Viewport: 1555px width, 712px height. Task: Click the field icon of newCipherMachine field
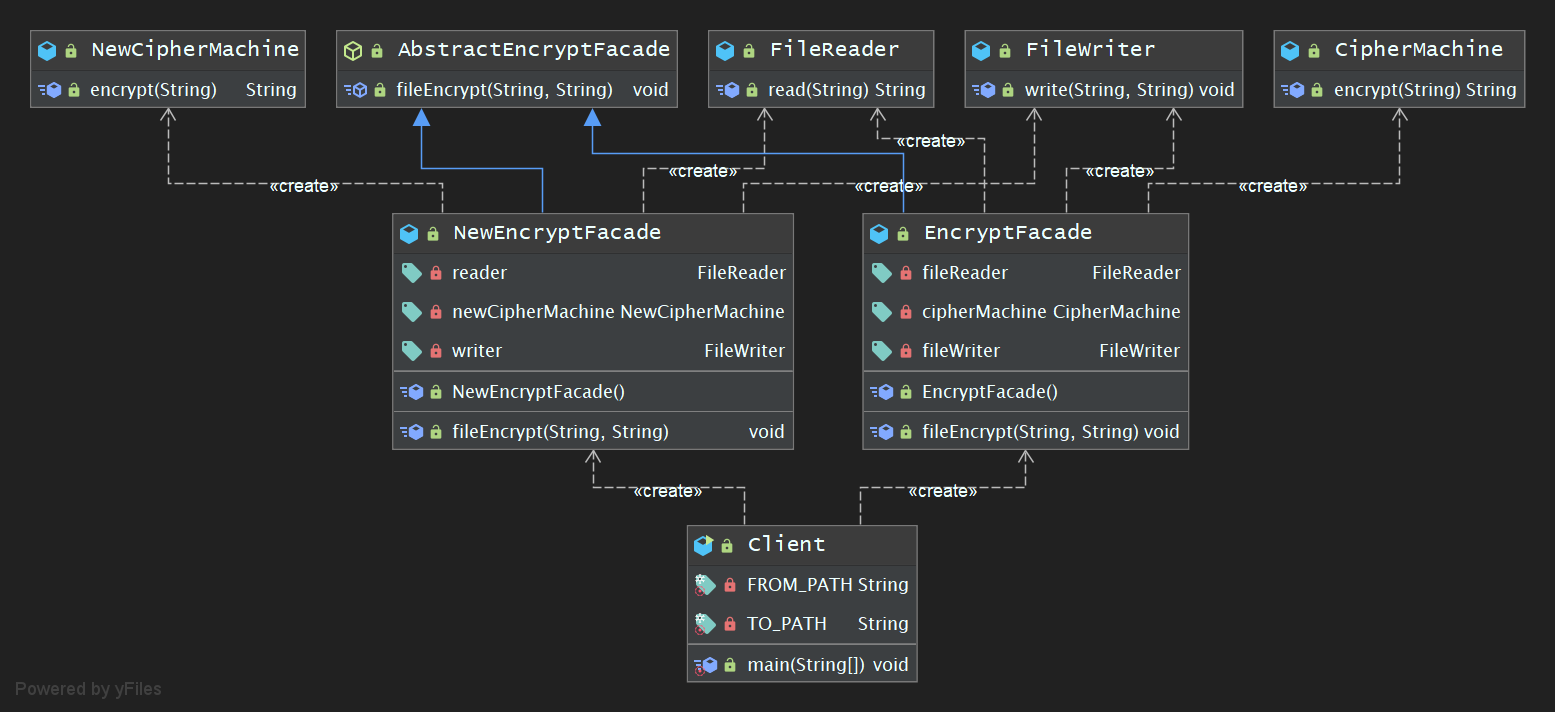[x=411, y=312]
